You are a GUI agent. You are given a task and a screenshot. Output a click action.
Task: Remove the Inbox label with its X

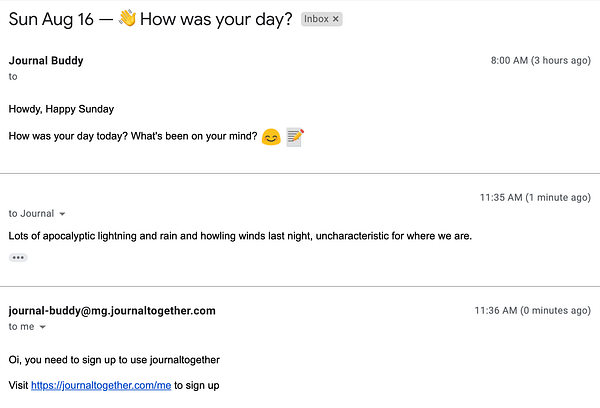tap(336, 19)
